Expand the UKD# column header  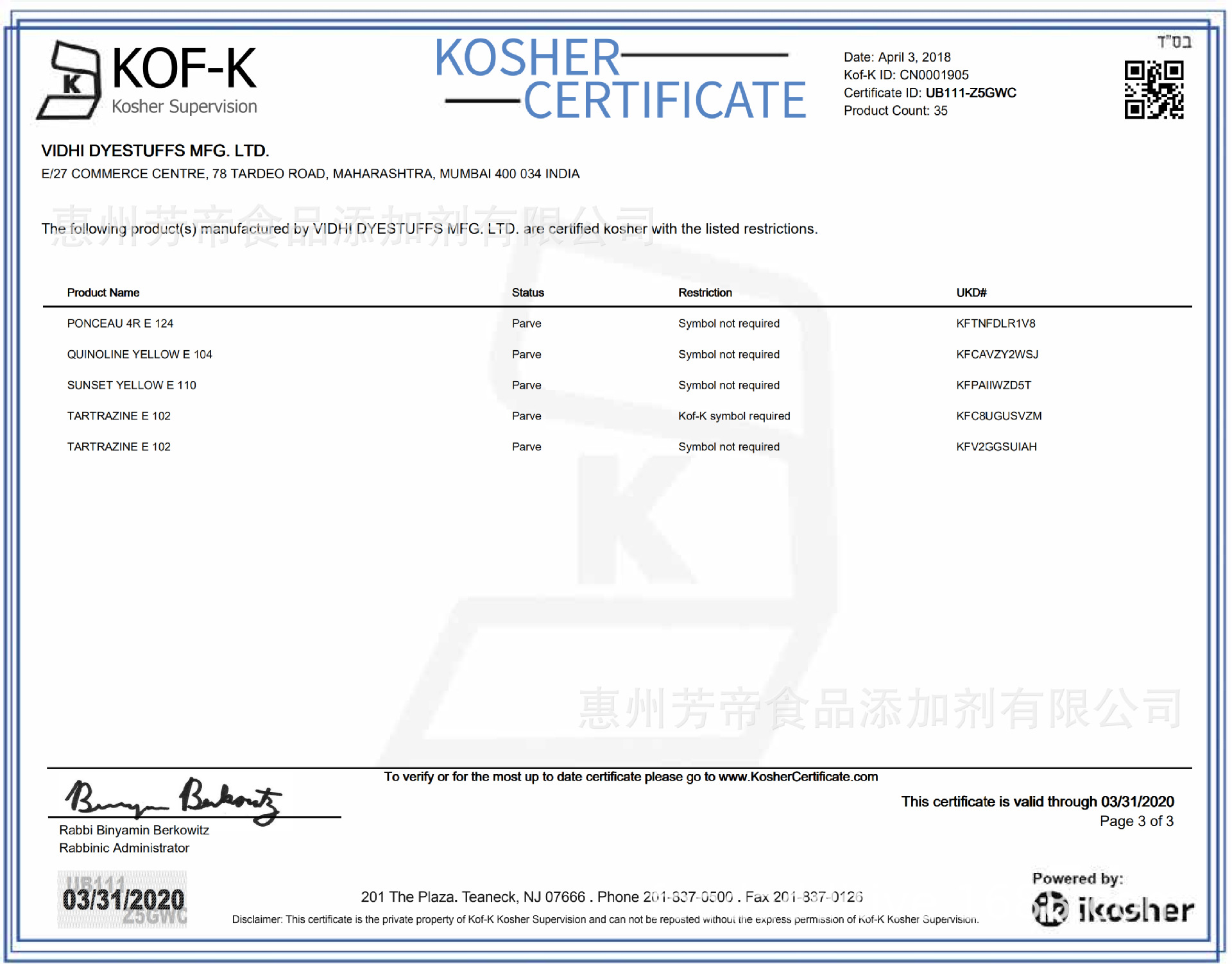coord(970,292)
